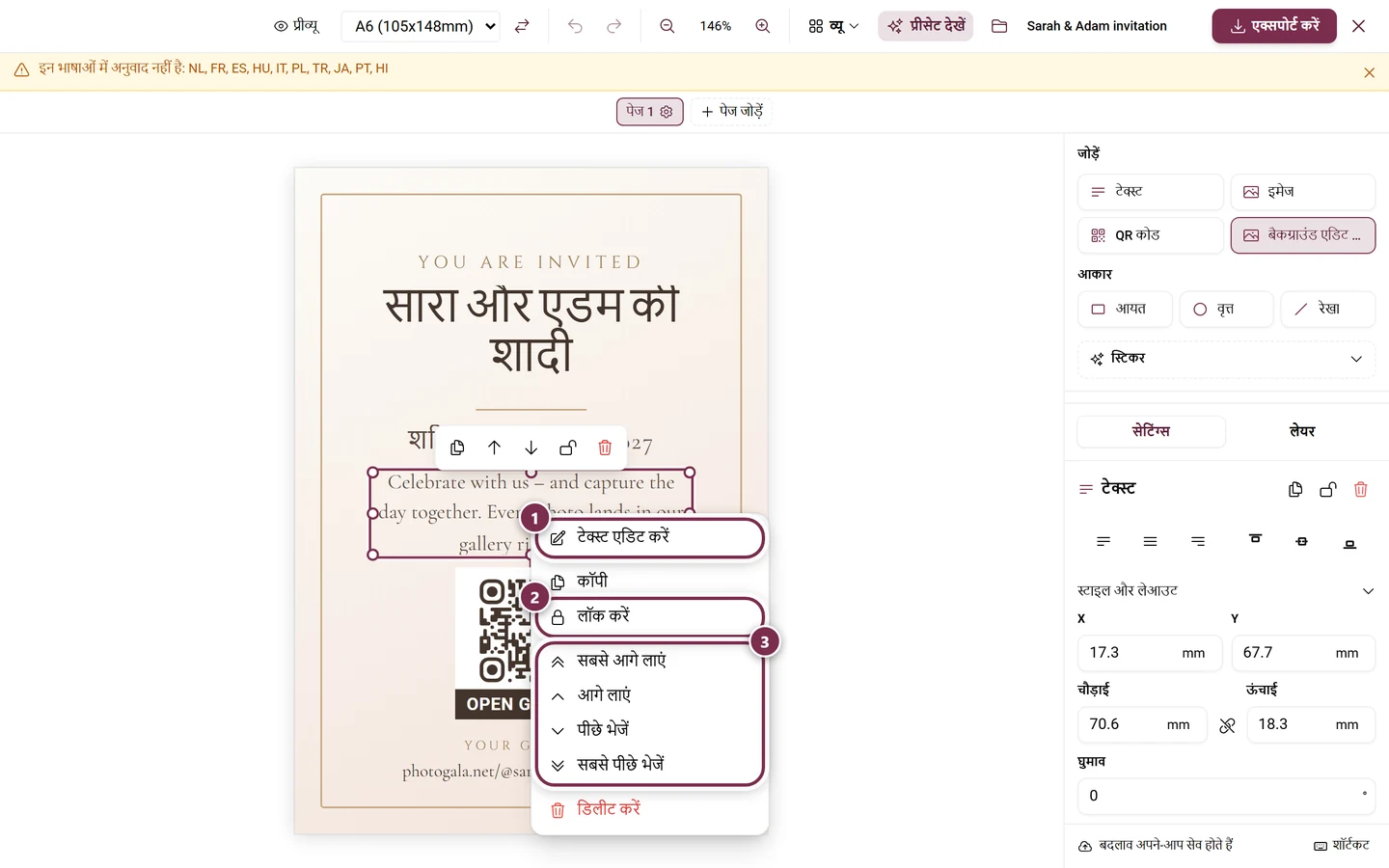Screen dimensions: 1389x868
Task: Choose कॉपी in the context menu
Action: pos(650,581)
